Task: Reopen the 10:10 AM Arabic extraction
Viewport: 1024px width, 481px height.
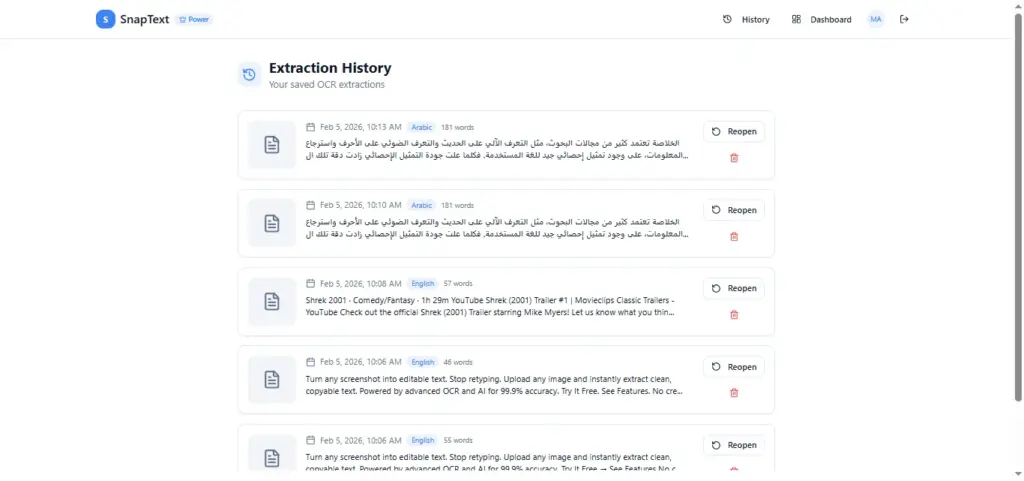Action: click(x=733, y=210)
